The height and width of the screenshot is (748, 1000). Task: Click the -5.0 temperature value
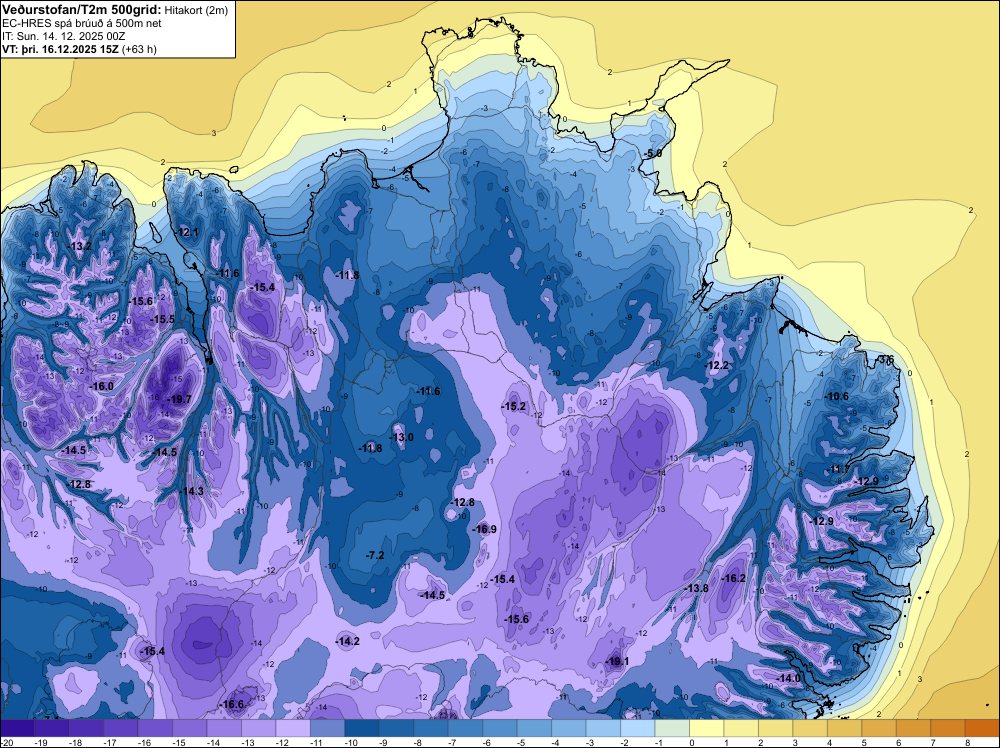point(652,154)
